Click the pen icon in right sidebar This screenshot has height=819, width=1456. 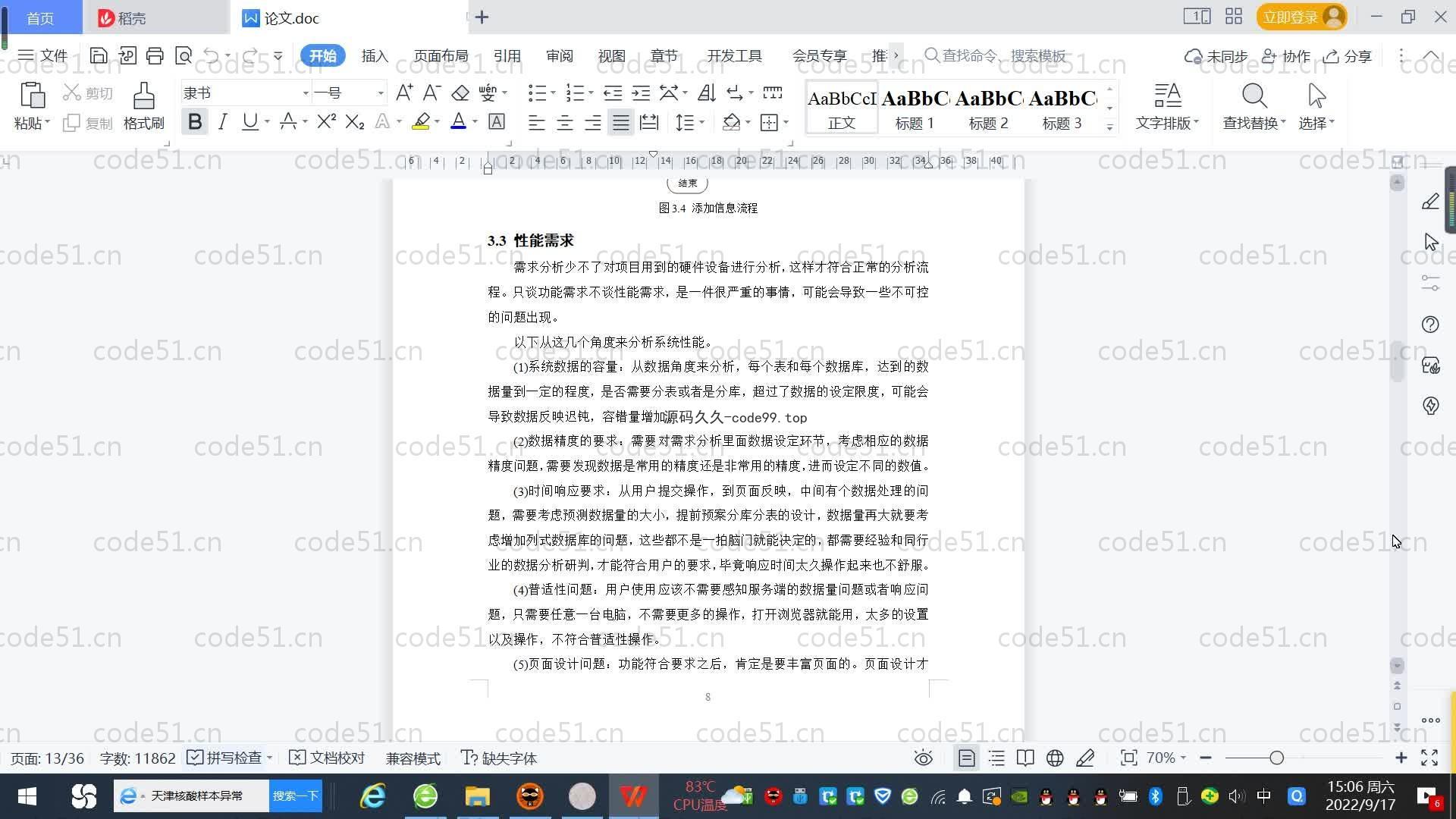(1430, 202)
